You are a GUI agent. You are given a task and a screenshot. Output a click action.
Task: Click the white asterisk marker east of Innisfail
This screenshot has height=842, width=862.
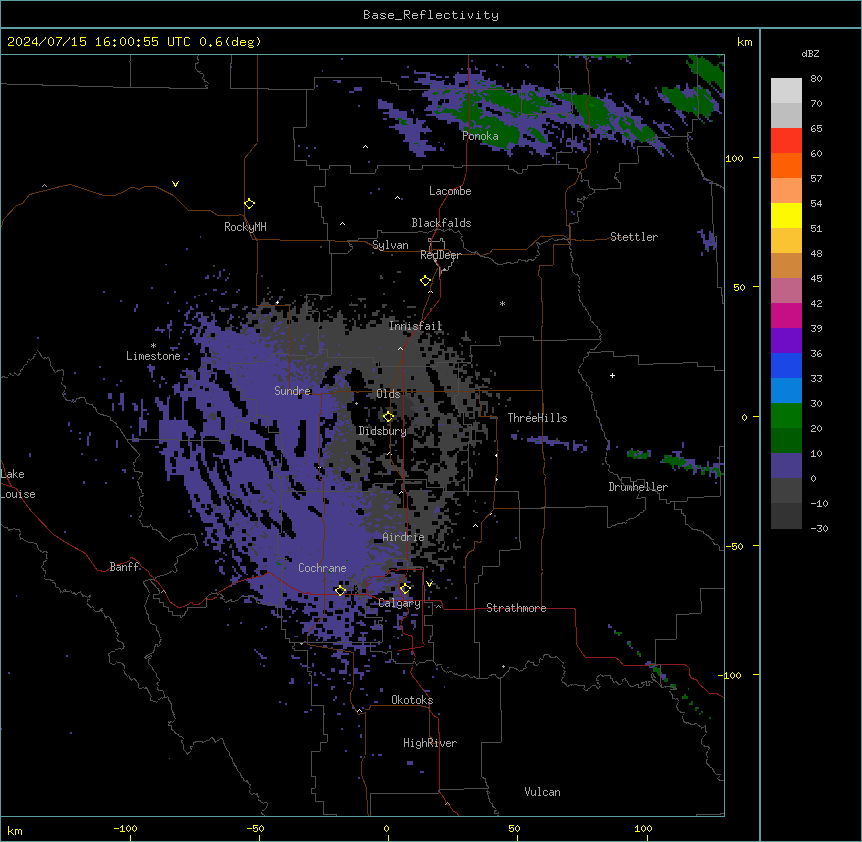(x=502, y=304)
